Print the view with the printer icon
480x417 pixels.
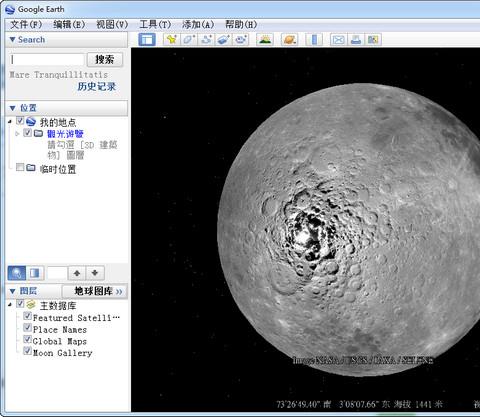coord(356,40)
